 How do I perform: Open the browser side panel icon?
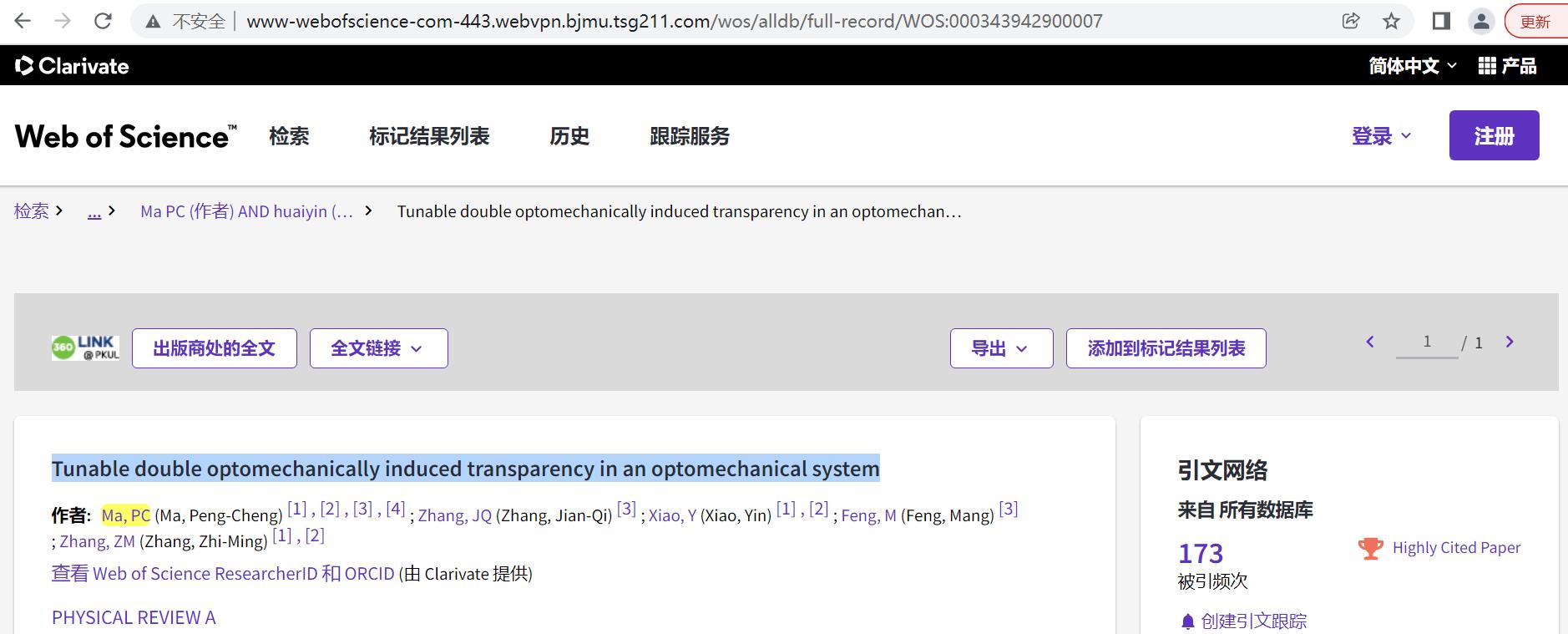coord(1441,21)
